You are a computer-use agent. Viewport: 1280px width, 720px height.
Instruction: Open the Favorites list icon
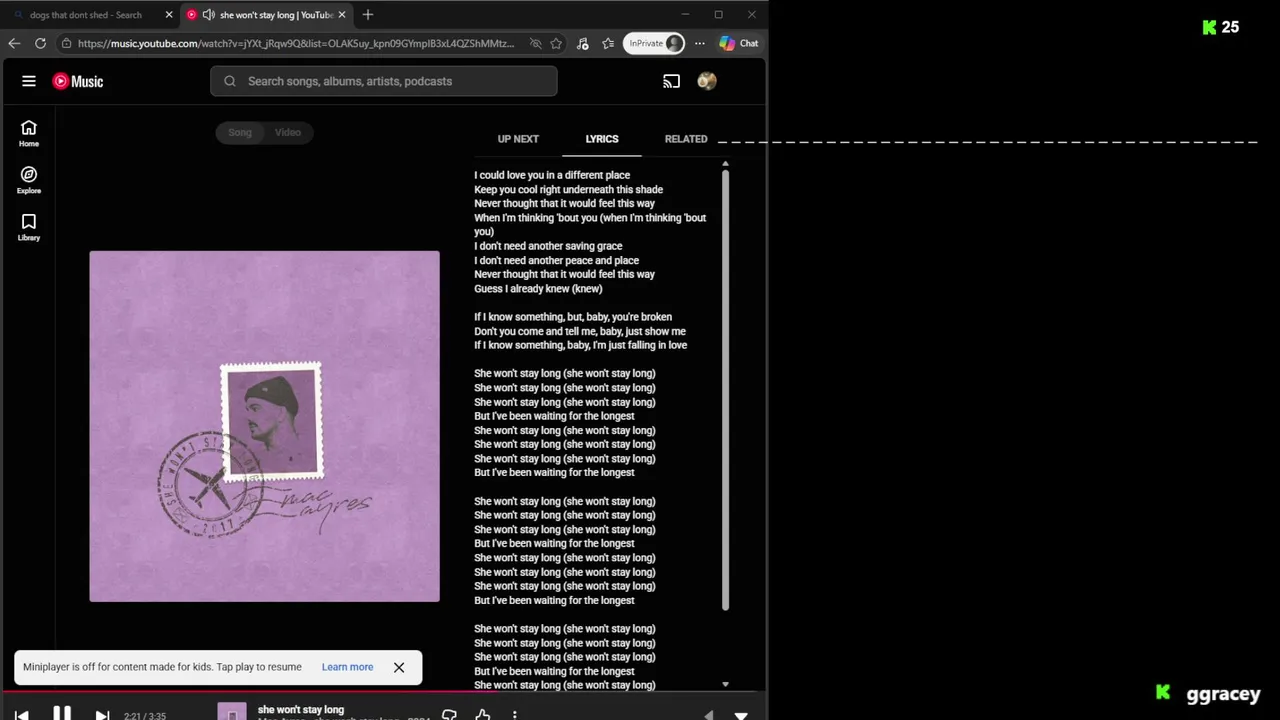(x=607, y=43)
